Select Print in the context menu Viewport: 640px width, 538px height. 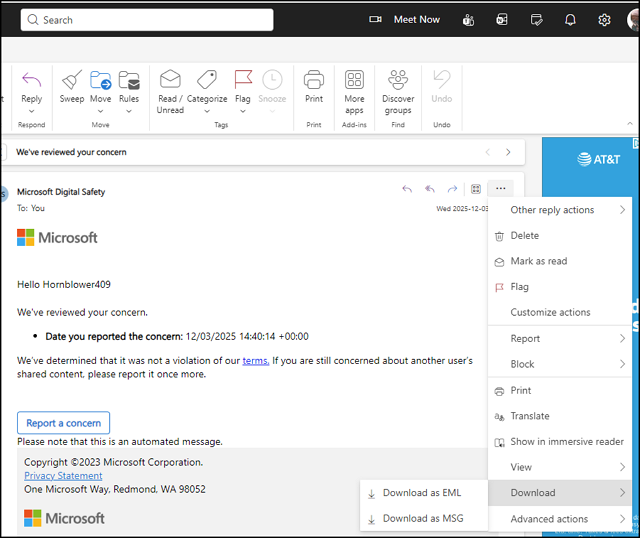[x=560, y=391]
